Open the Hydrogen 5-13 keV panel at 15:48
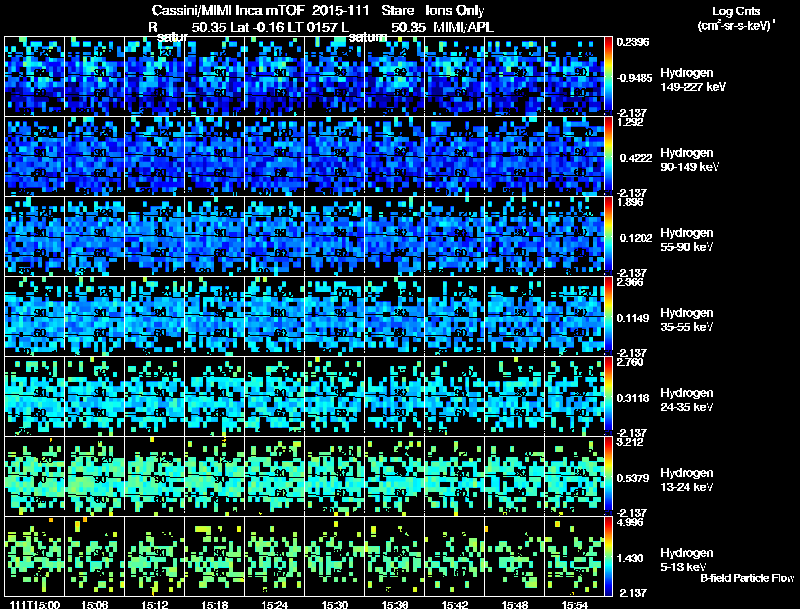 (515, 556)
